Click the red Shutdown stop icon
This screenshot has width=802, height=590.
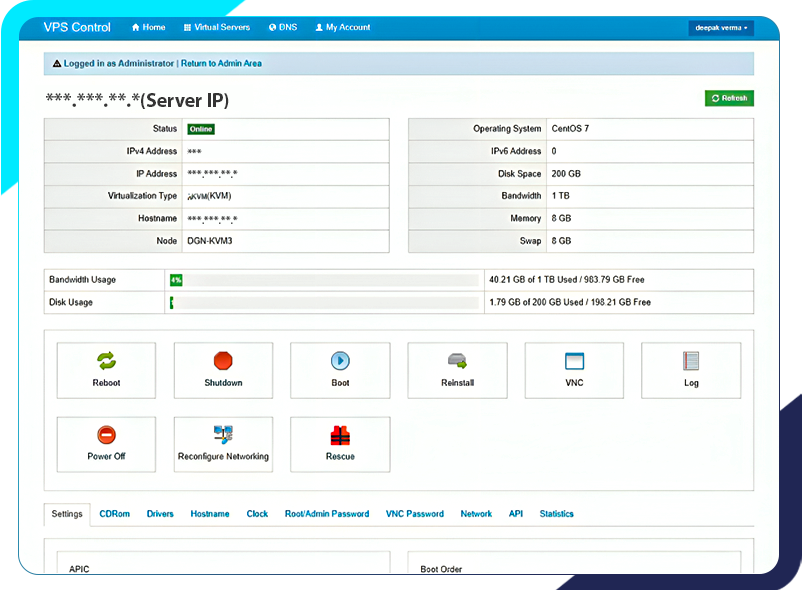(223, 361)
